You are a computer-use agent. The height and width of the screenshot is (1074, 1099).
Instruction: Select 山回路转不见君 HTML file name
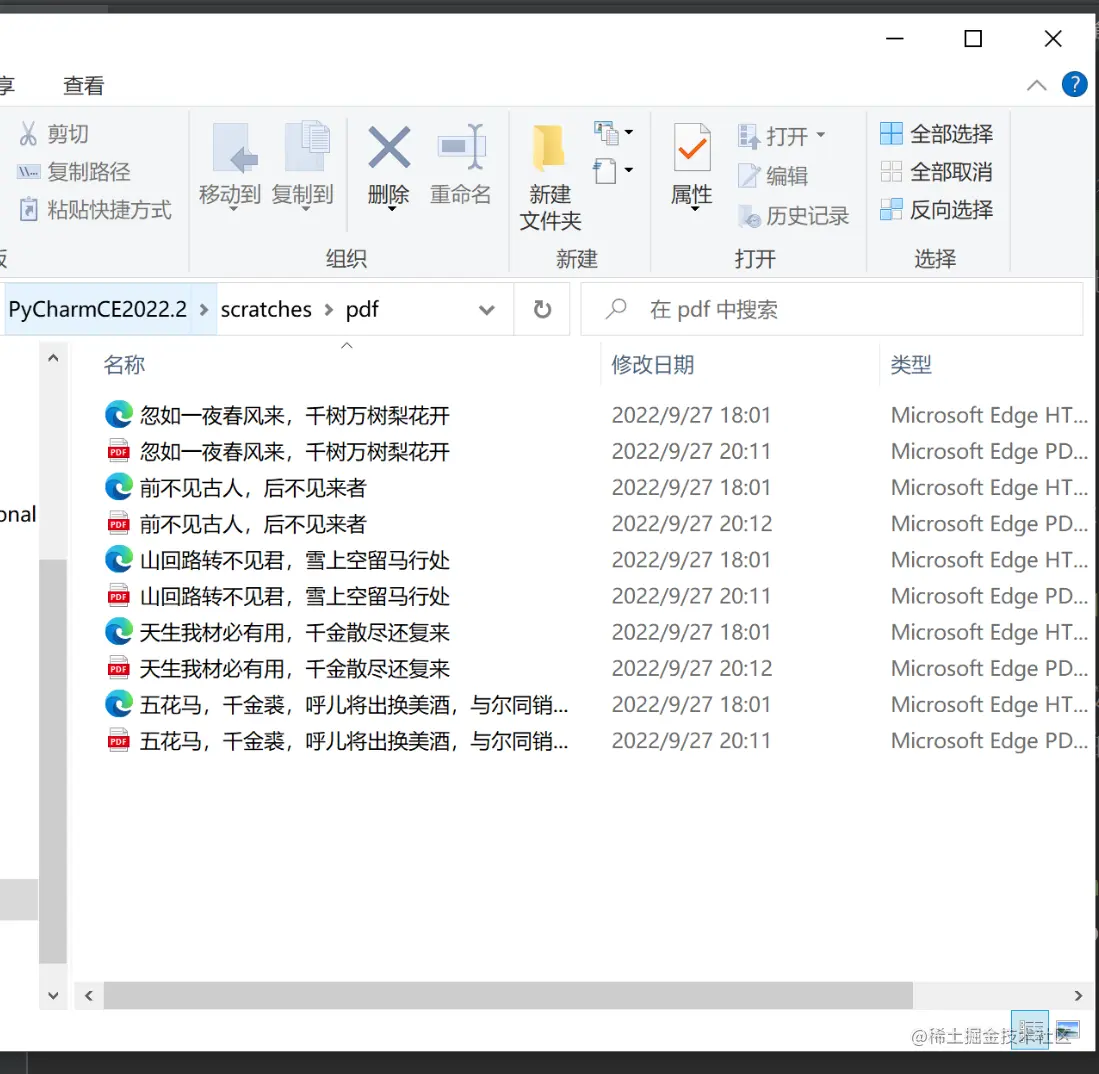pos(294,560)
